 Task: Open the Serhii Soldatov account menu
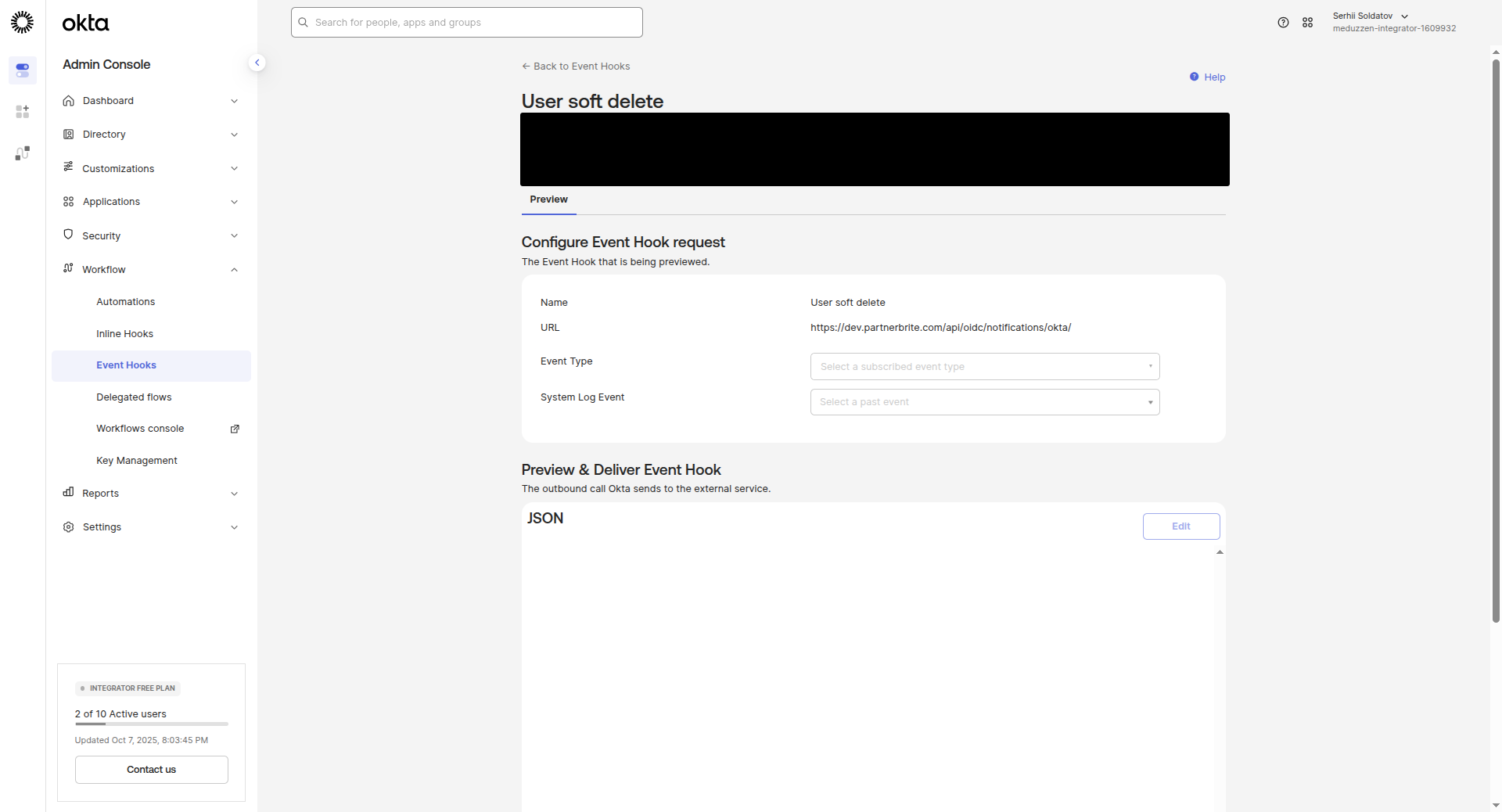tap(1393, 22)
